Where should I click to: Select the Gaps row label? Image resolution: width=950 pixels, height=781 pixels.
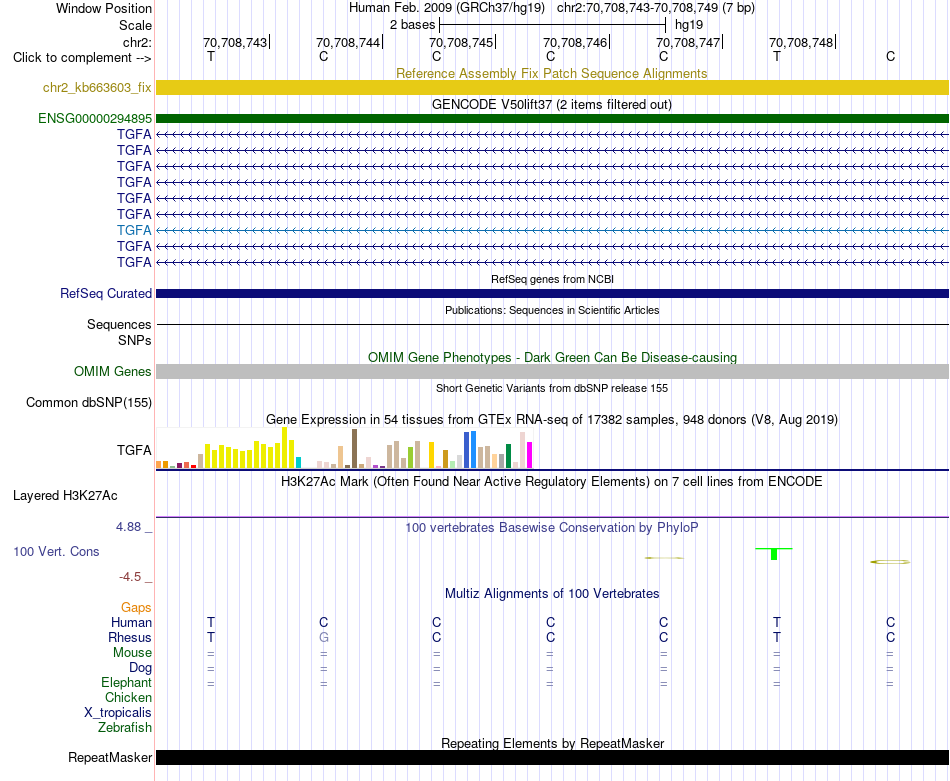(136, 607)
